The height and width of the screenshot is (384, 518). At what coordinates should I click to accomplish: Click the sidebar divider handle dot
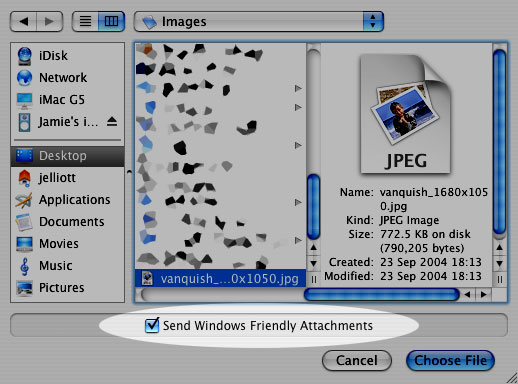(x=129, y=172)
